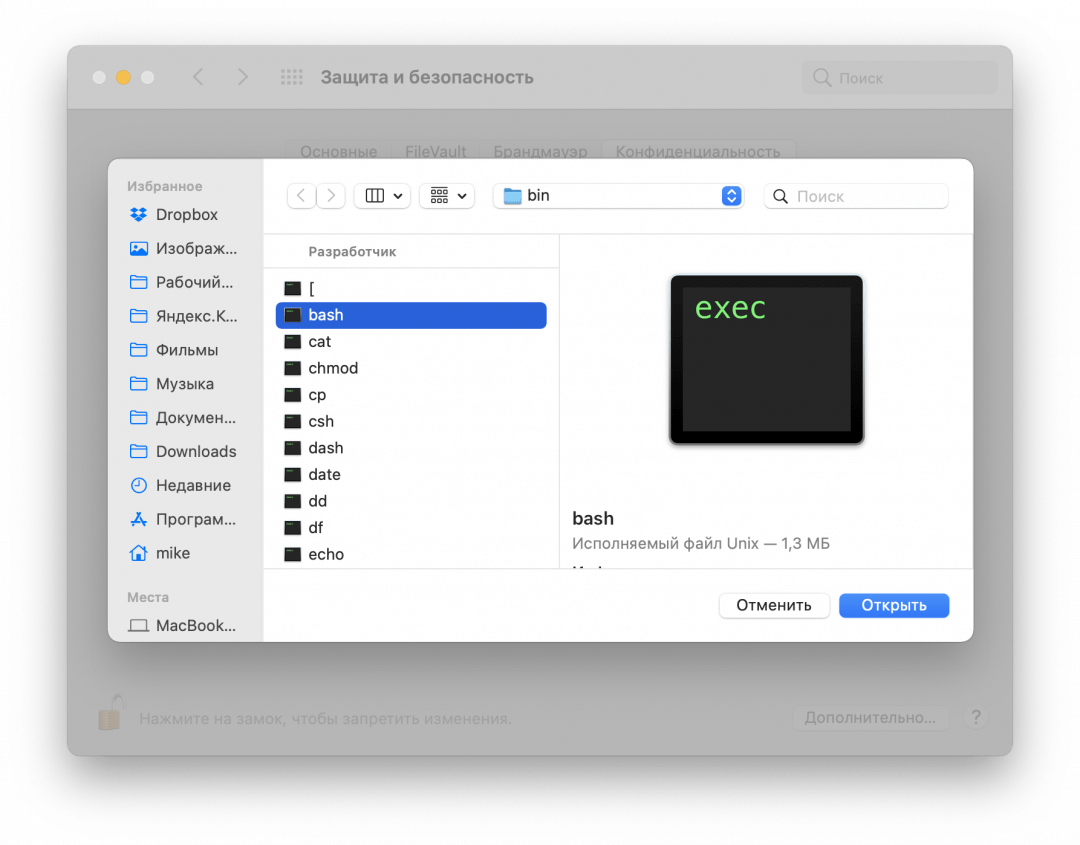
Task: Open the Downloads folder in sidebar
Action: (x=196, y=452)
